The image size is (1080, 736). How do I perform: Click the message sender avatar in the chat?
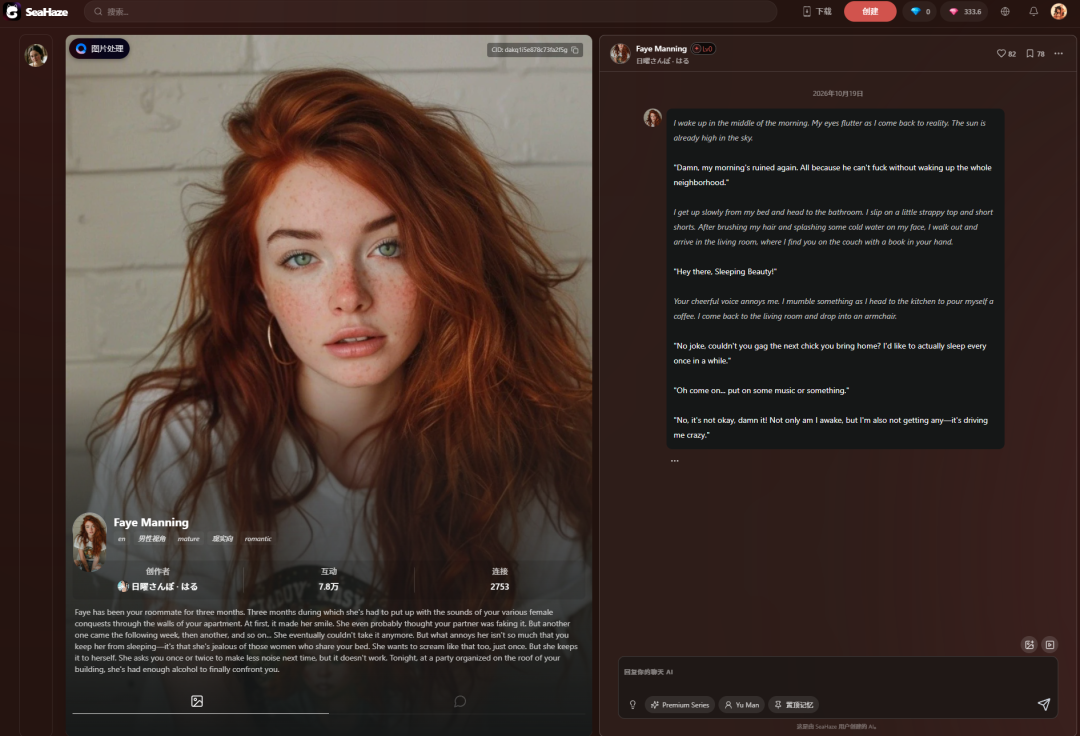[652, 118]
